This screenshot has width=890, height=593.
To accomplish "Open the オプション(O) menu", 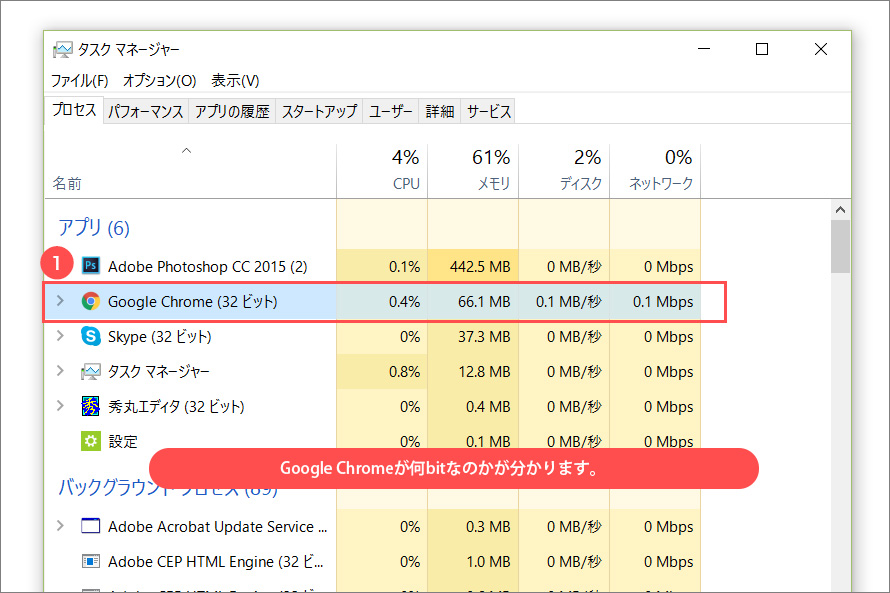I will click(x=159, y=81).
